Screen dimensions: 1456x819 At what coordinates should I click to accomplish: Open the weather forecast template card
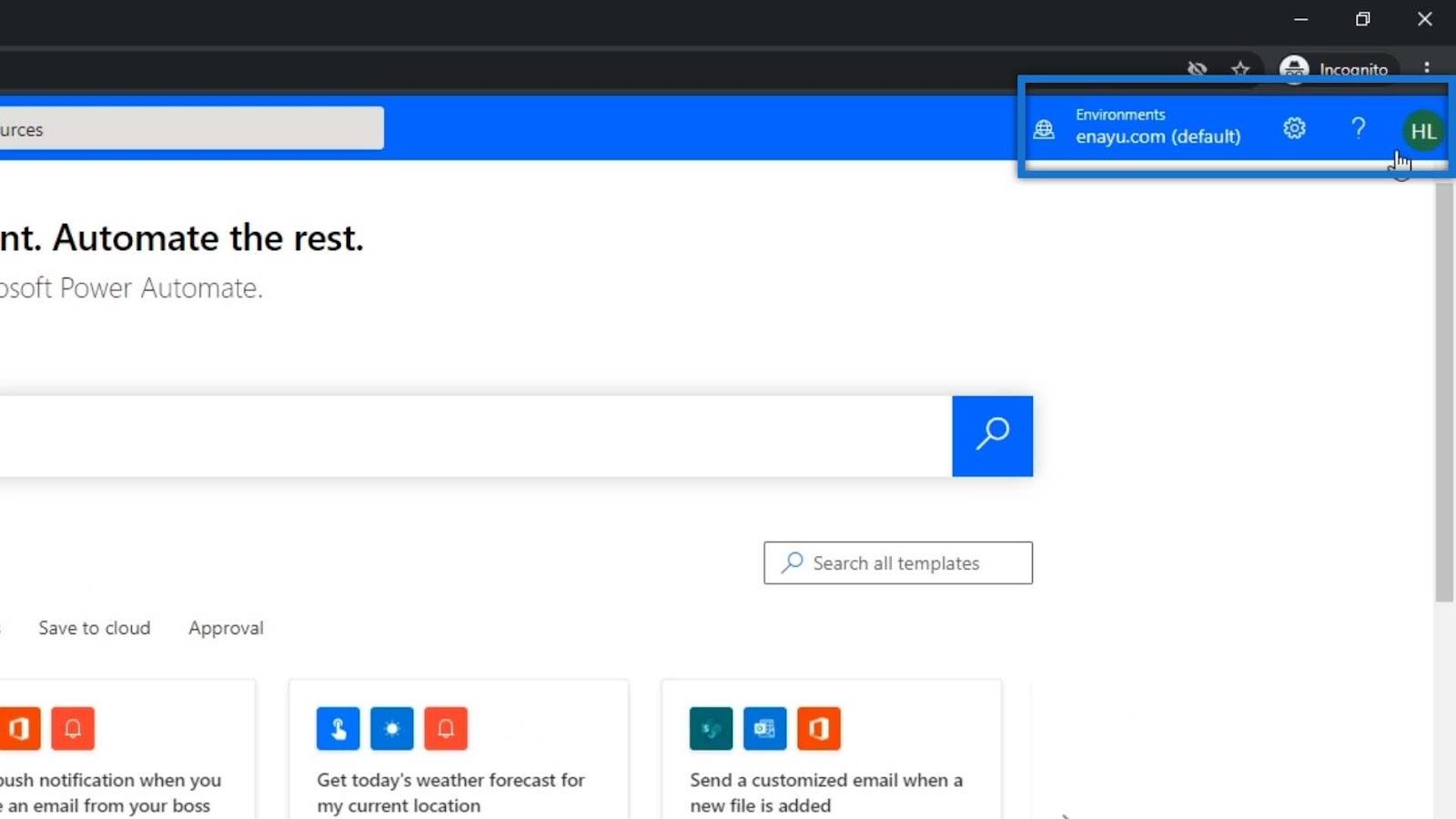pos(459,749)
